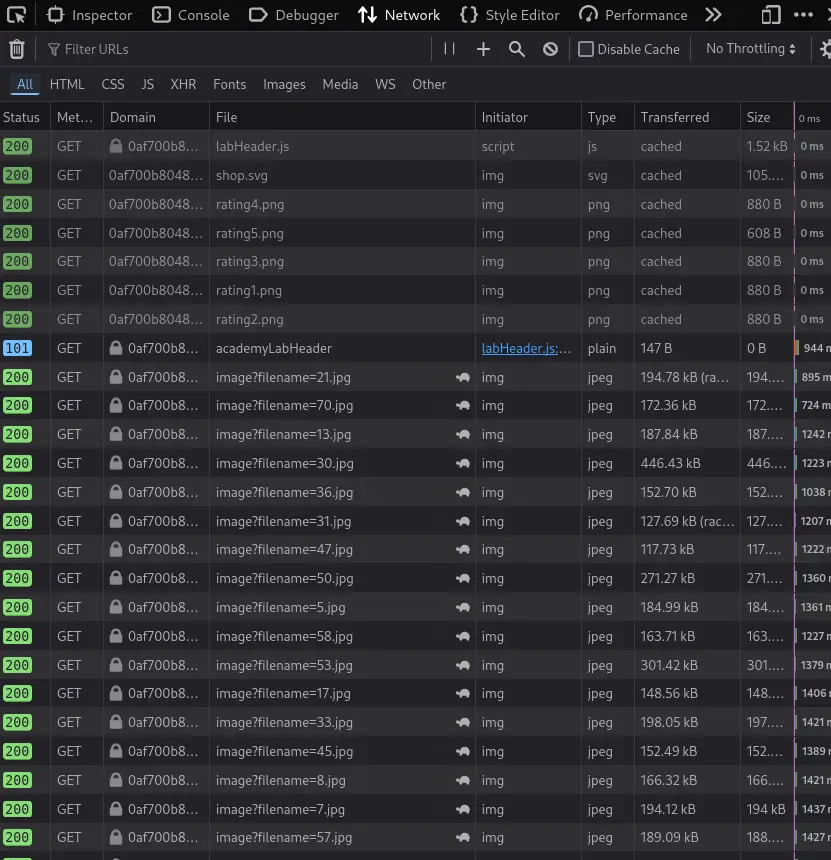The height and width of the screenshot is (860, 831).
Task: Open the Inspector tab
Action: tap(90, 15)
